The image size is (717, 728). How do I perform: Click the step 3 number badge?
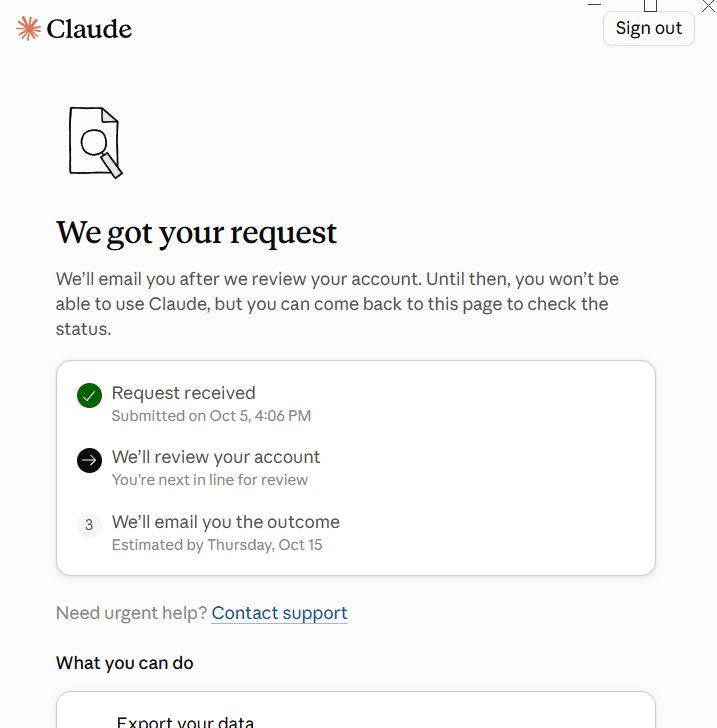(89, 525)
